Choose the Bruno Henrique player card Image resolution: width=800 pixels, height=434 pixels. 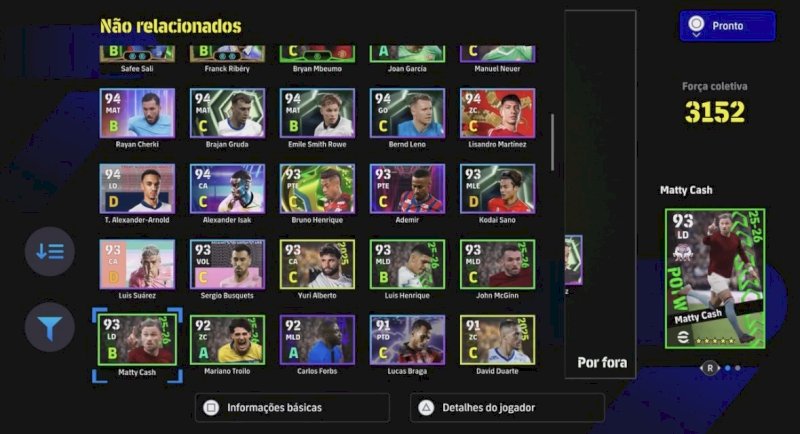[317, 189]
